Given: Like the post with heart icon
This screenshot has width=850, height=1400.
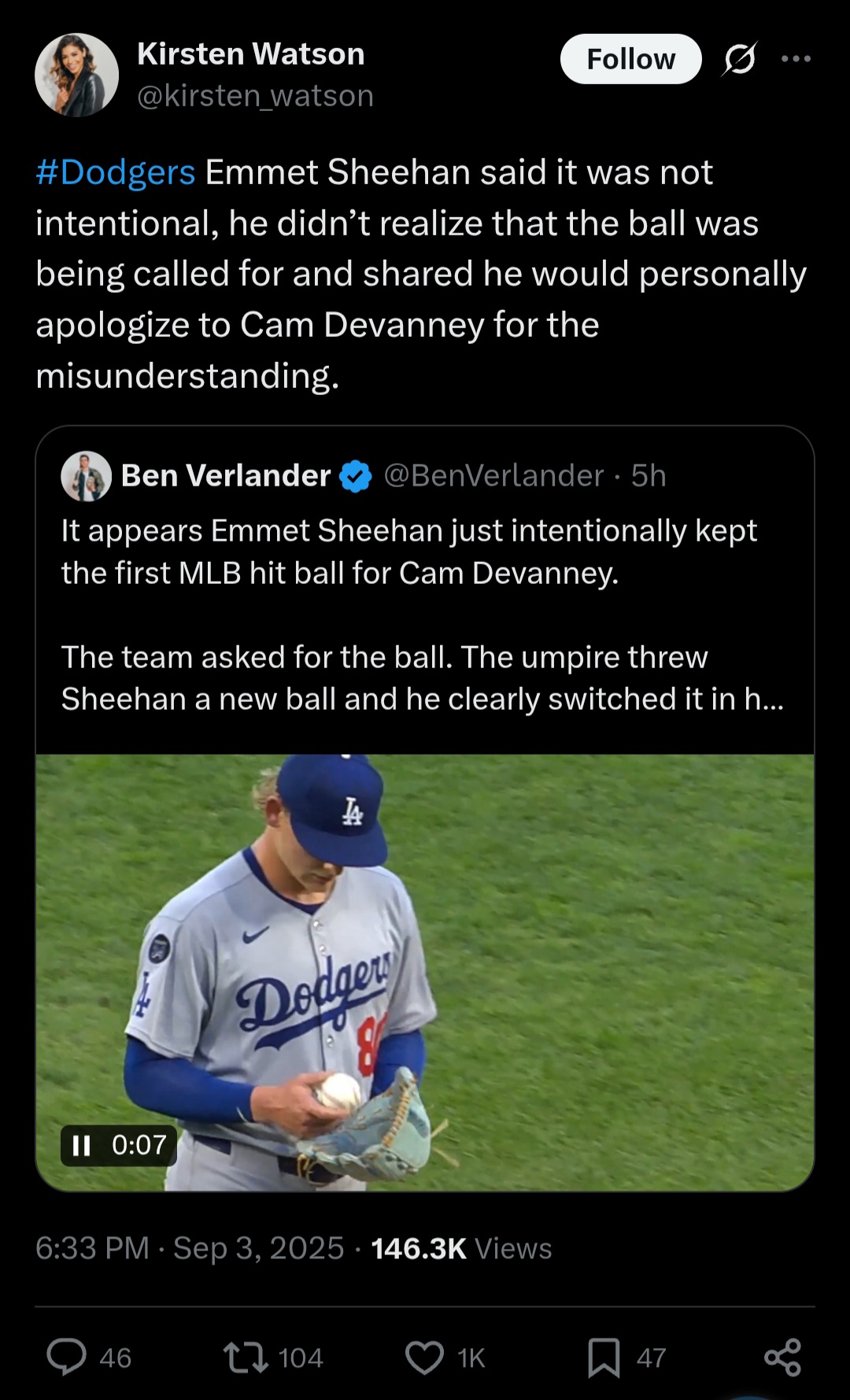Looking at the screenshot, I should [424, 1357].
